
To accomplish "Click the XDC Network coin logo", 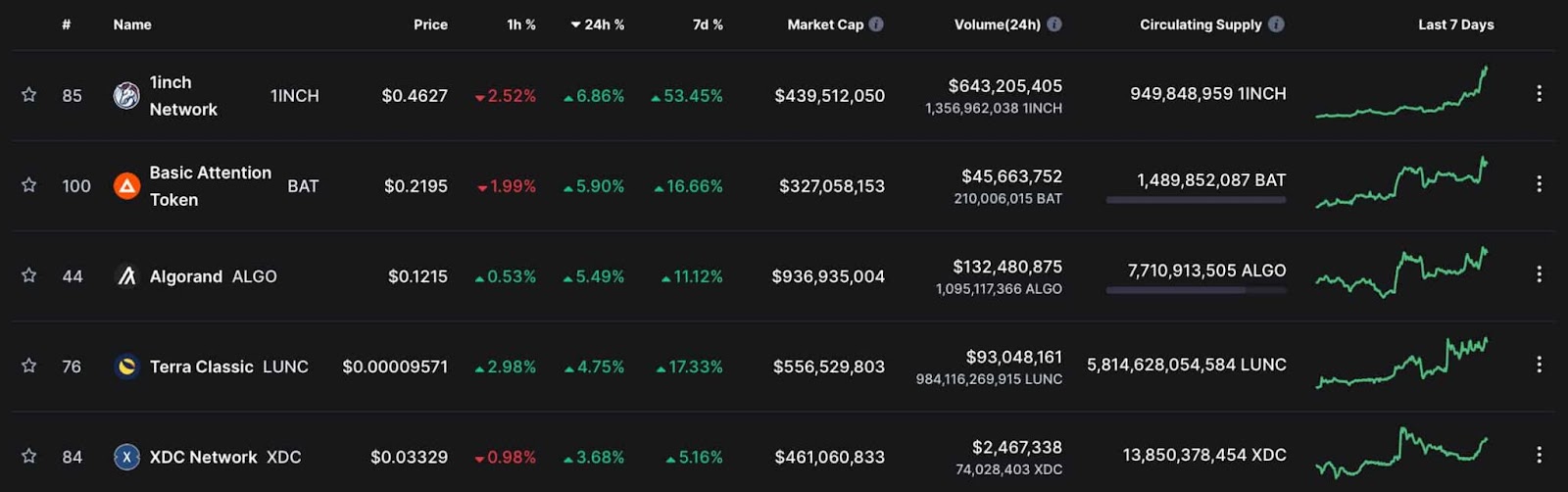I will [126, 457].
